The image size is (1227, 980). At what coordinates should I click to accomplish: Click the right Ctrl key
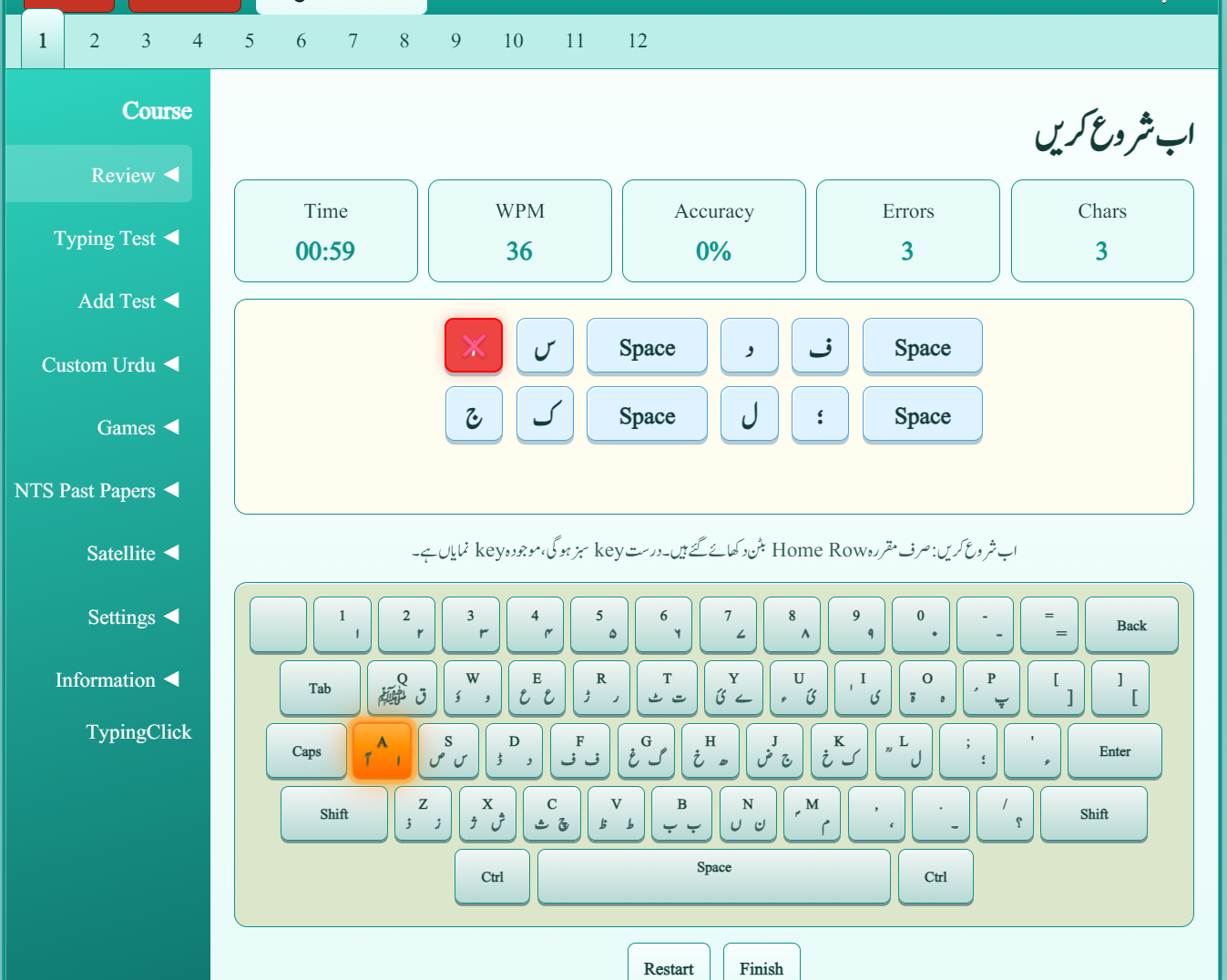pos(936,876)
